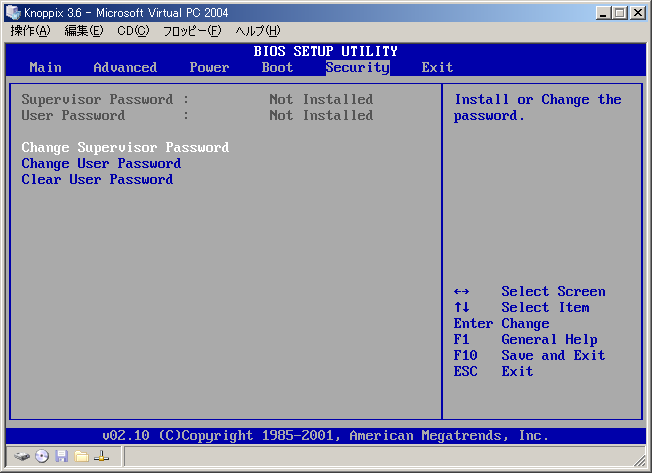Switch to the Main BIOS tab
Viewport: 652px width, 473px height.
(45, 68)
